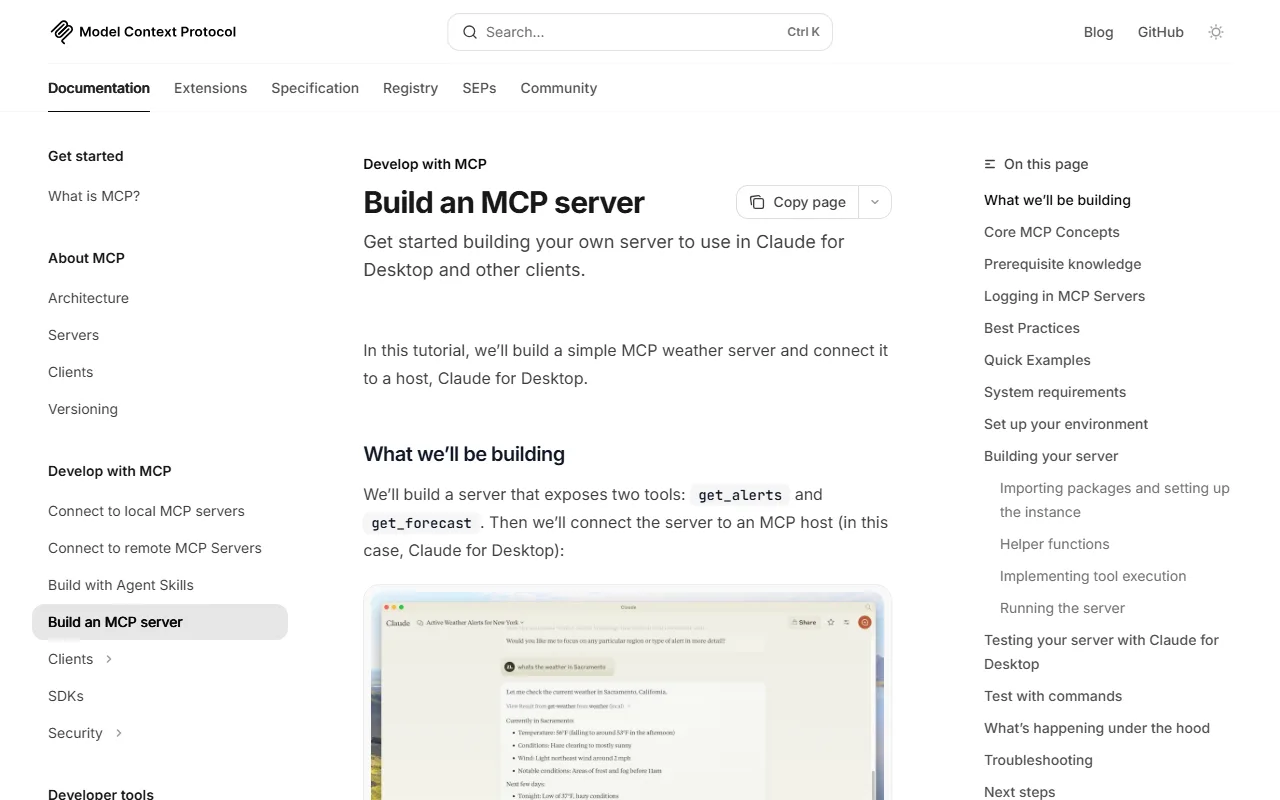Expand the Security sidebar chevron
The image size is (1280, 800).
119,733
